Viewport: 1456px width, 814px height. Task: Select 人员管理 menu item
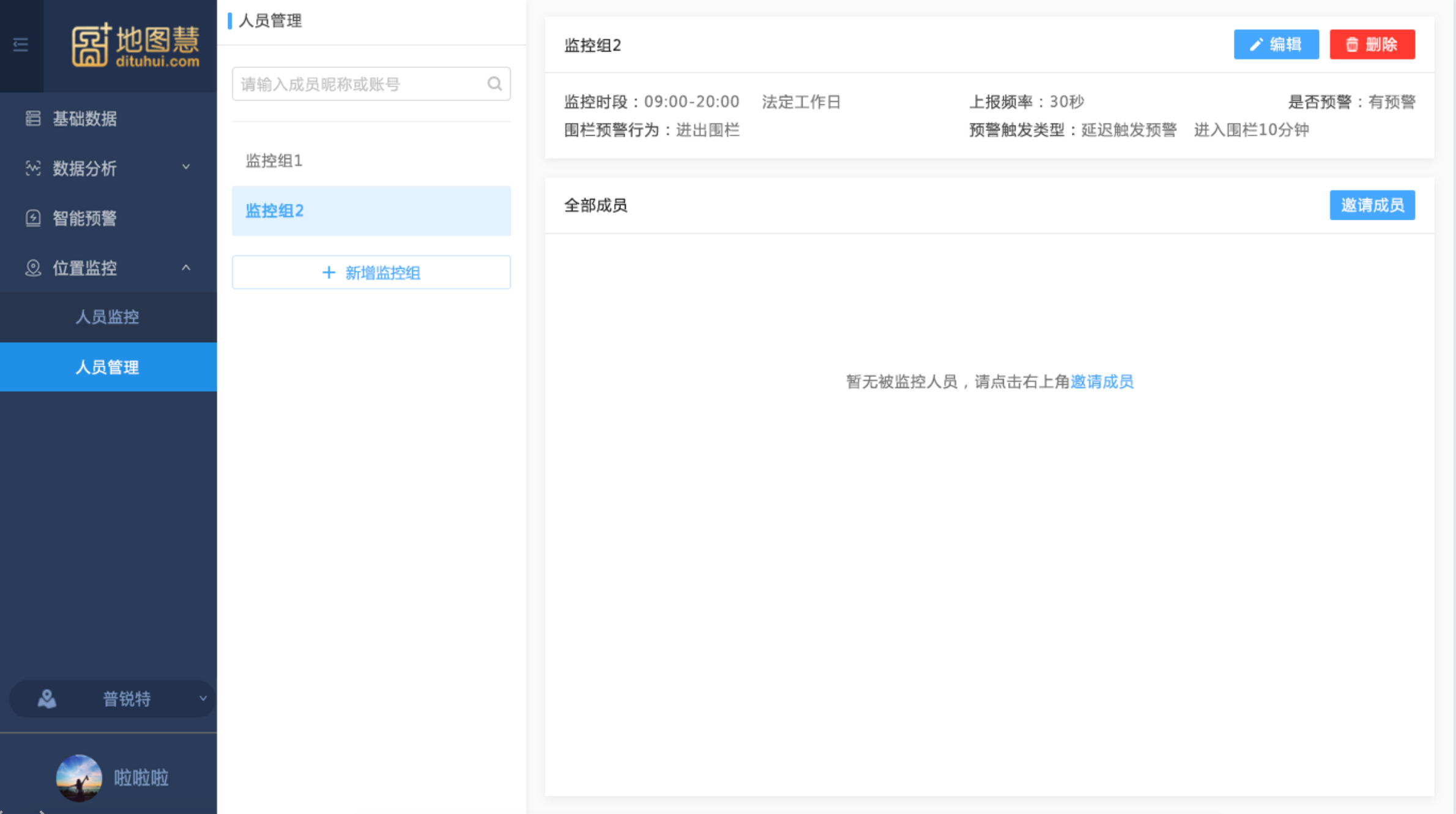(108, 367)
